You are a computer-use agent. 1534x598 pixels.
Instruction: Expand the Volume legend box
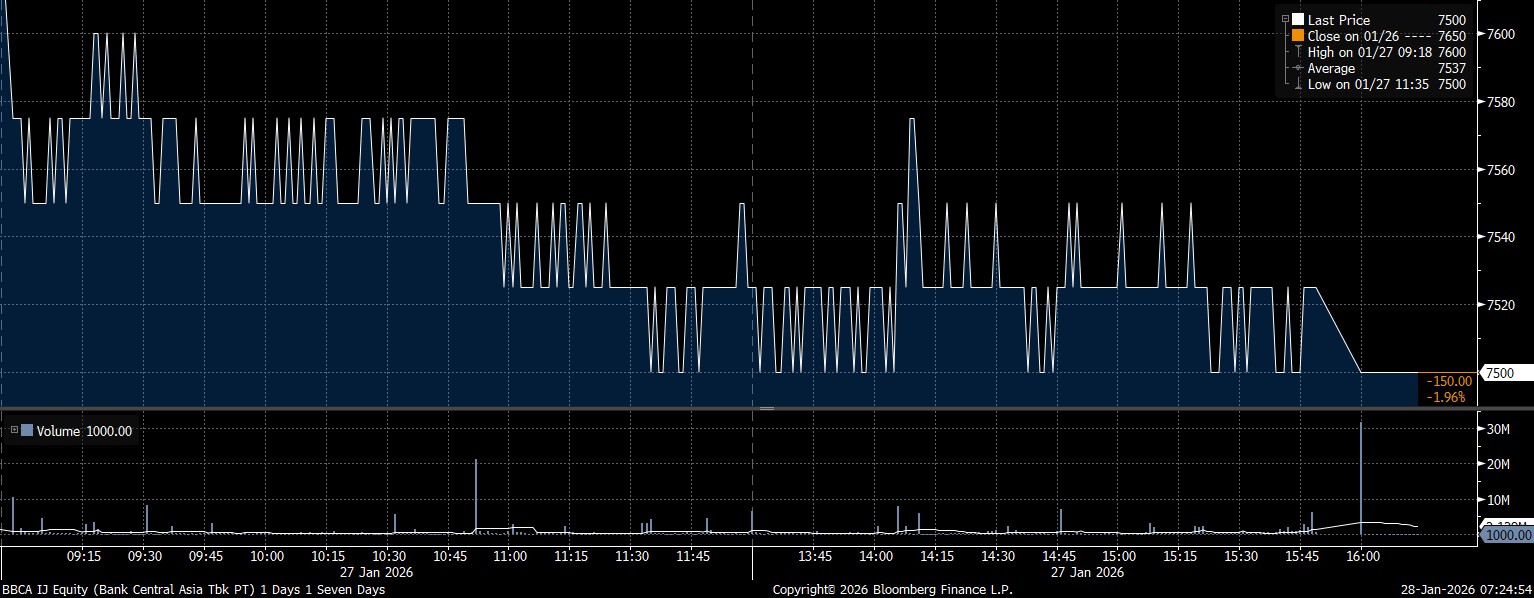14,431
